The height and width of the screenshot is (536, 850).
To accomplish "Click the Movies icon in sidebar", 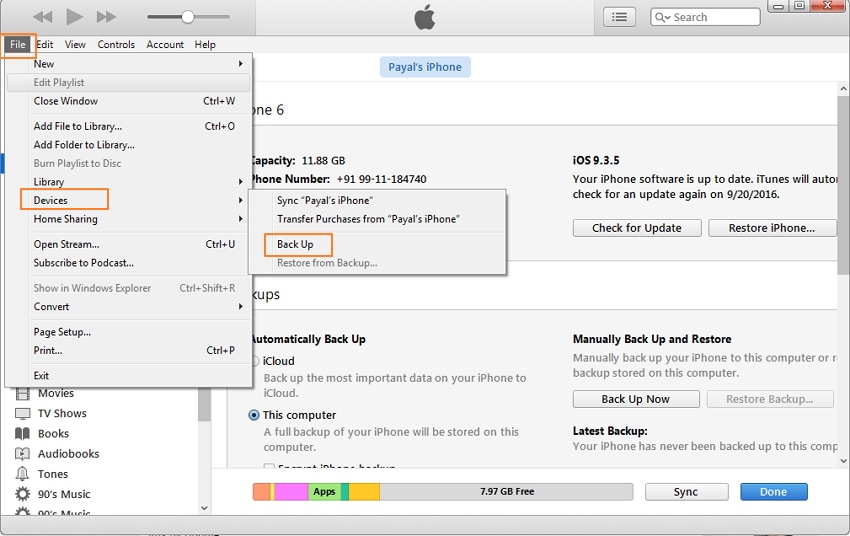I will point(22,393).
